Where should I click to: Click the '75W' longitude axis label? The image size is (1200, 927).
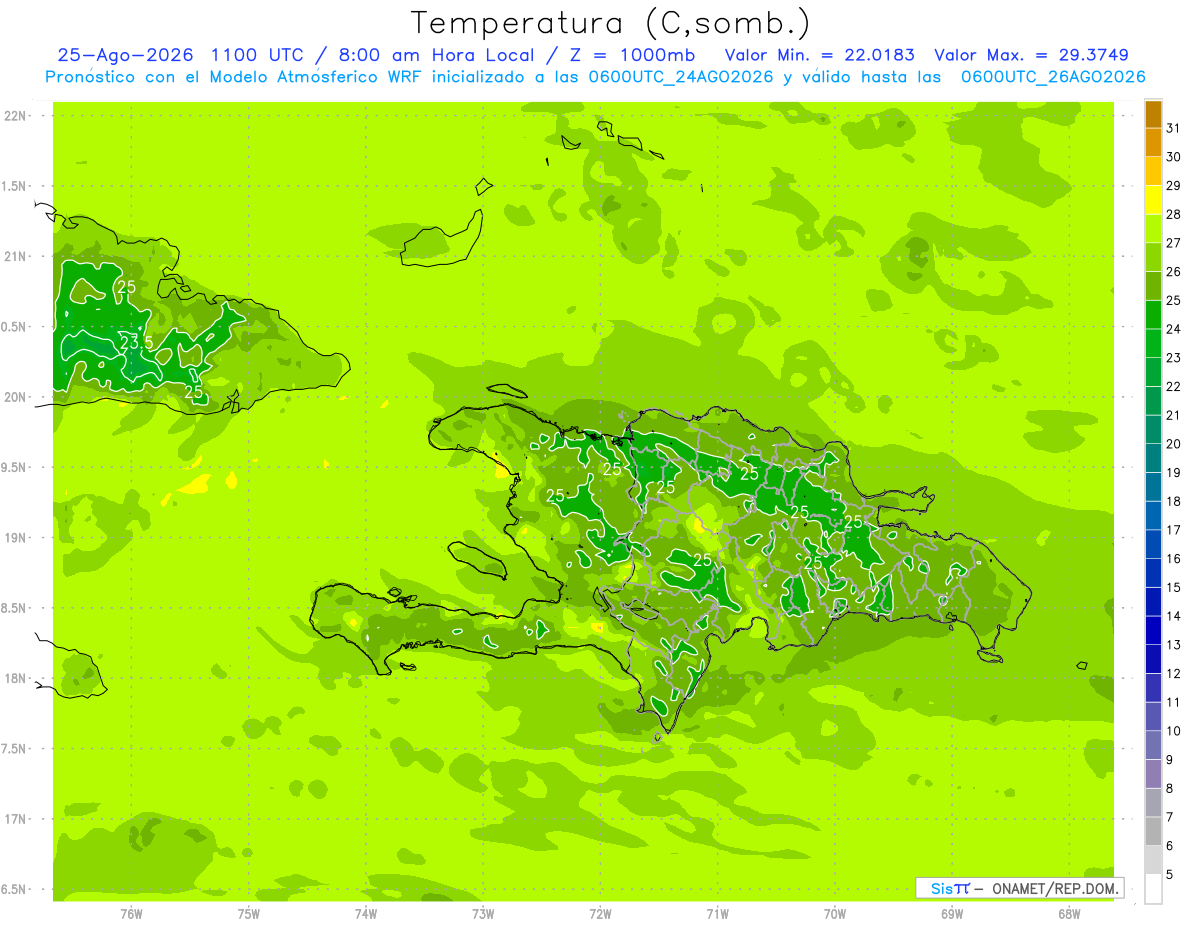[x=249, y=913]
